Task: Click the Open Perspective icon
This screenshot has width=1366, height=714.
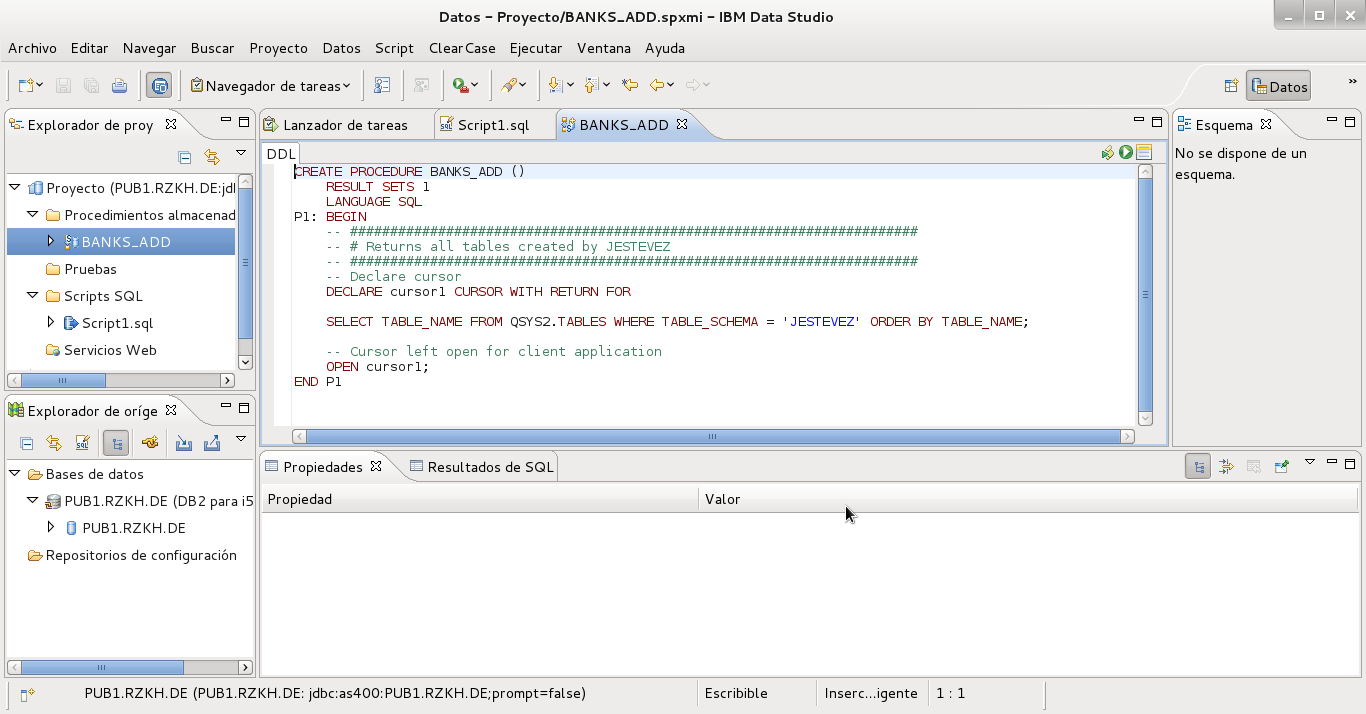Action: click(x=1231, y=87)
